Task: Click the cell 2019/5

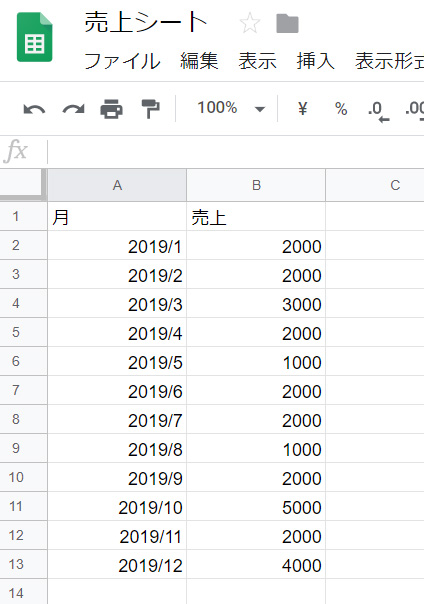Action: pos(117,361)
